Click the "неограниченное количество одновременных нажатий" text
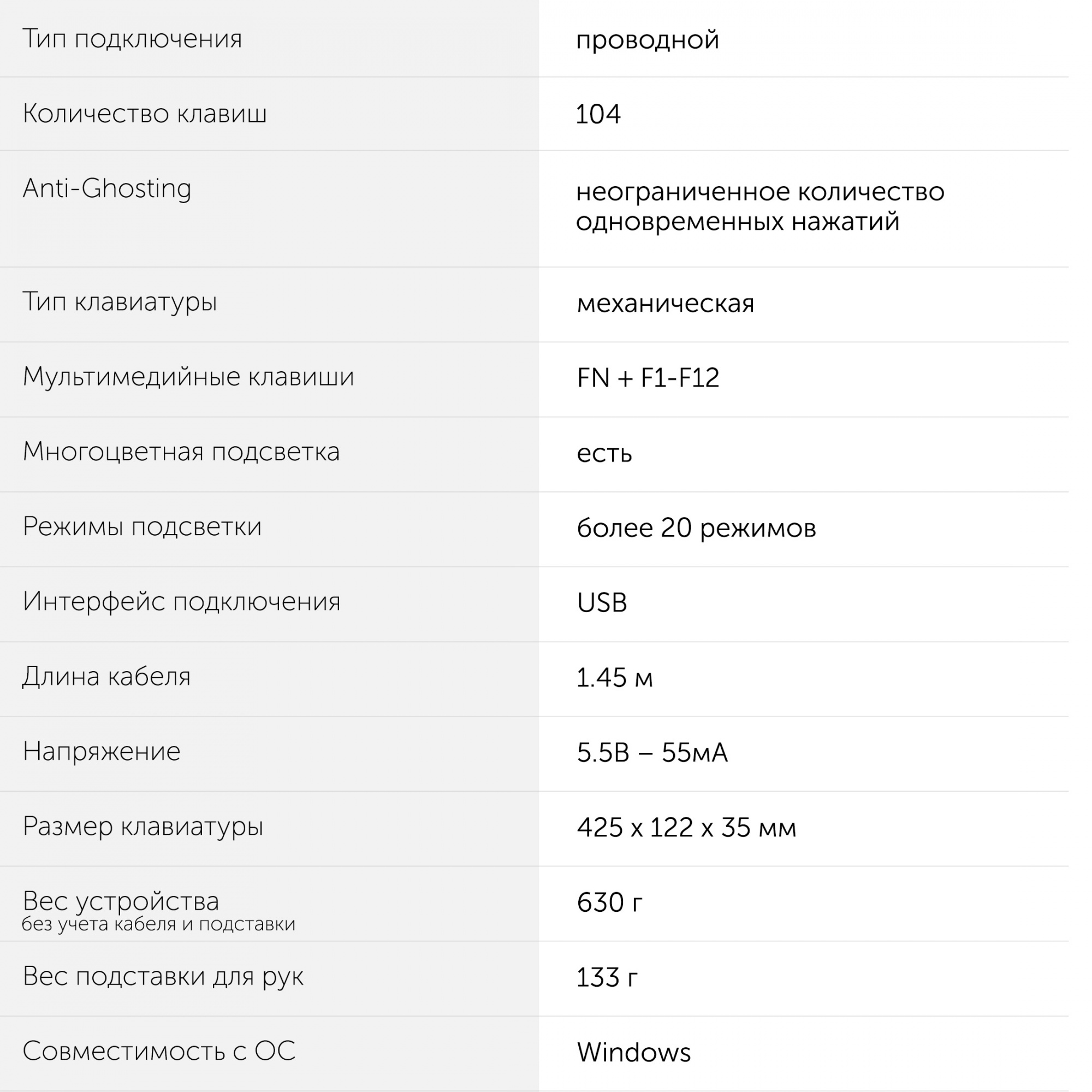 (x=759, y=206)
